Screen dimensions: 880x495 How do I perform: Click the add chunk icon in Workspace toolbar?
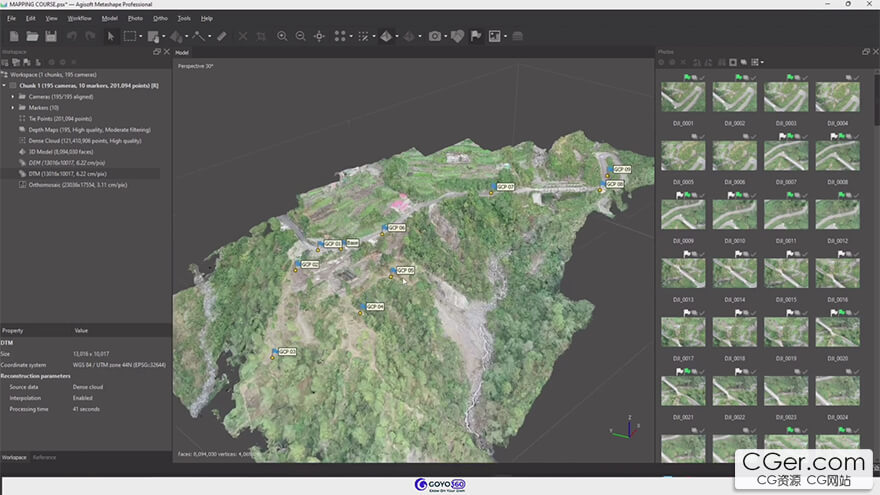6,62
